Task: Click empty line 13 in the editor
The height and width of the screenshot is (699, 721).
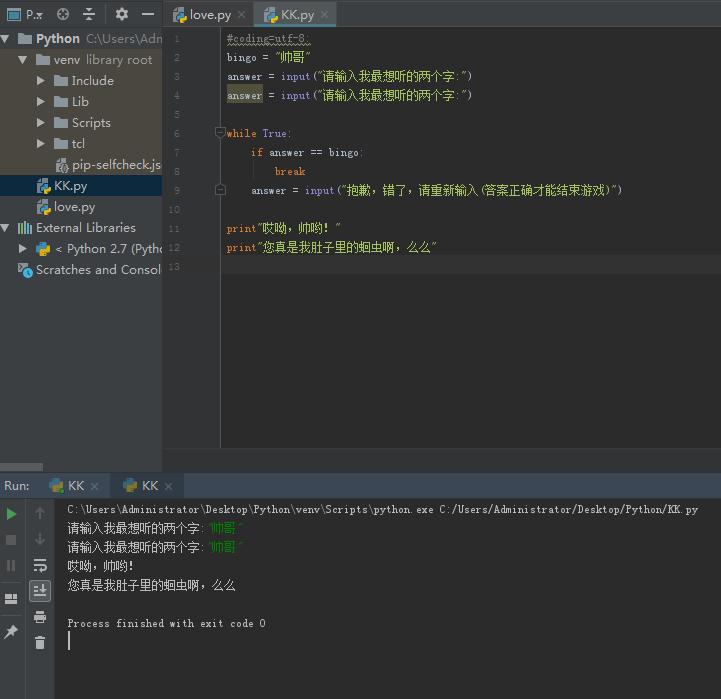Action: [470, 266]
